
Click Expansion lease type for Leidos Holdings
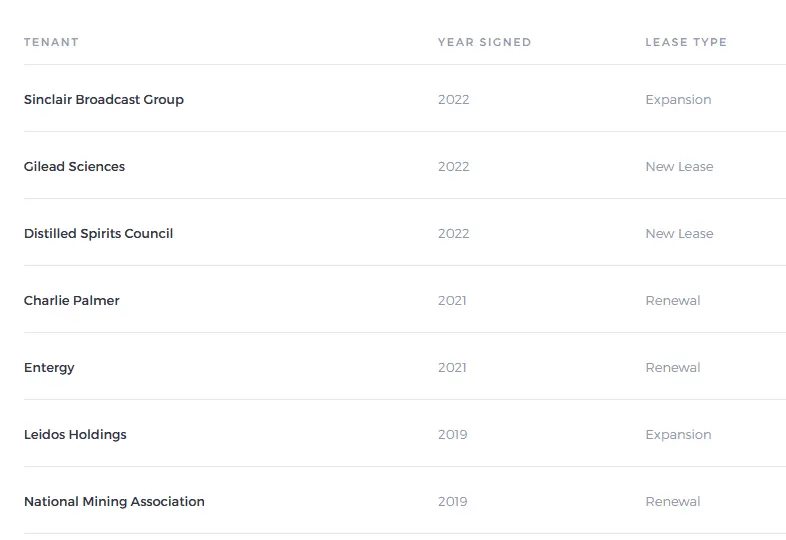[x=678, y=435]
